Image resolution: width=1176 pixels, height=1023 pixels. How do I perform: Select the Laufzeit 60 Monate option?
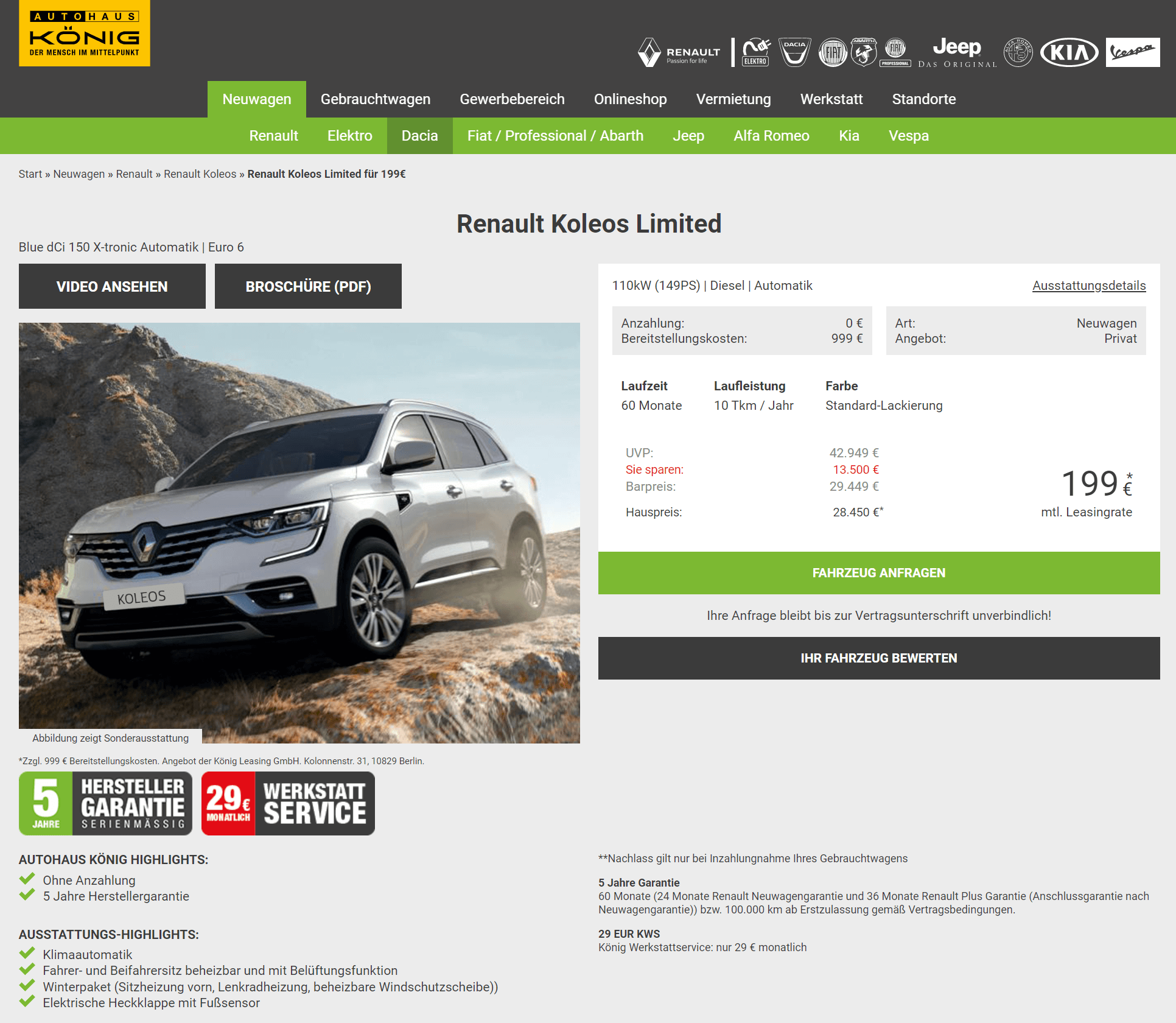point(651,406)
